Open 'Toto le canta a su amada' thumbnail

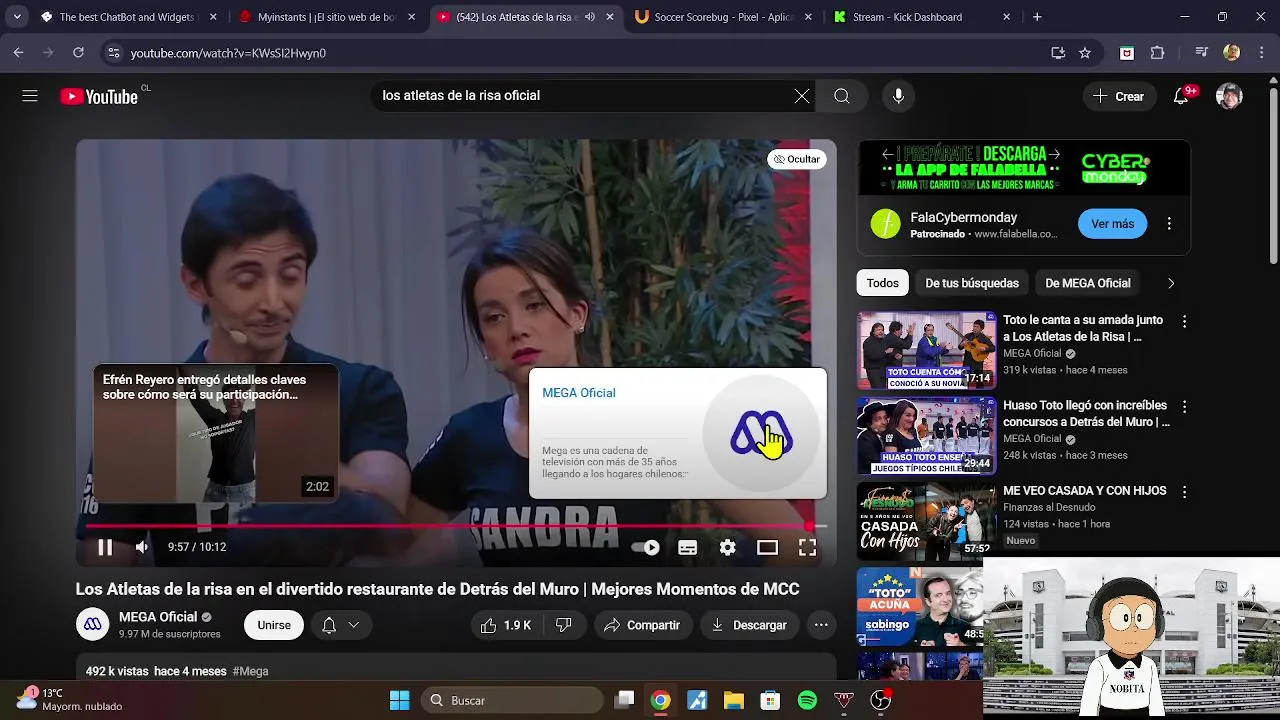tap(926, 350)
